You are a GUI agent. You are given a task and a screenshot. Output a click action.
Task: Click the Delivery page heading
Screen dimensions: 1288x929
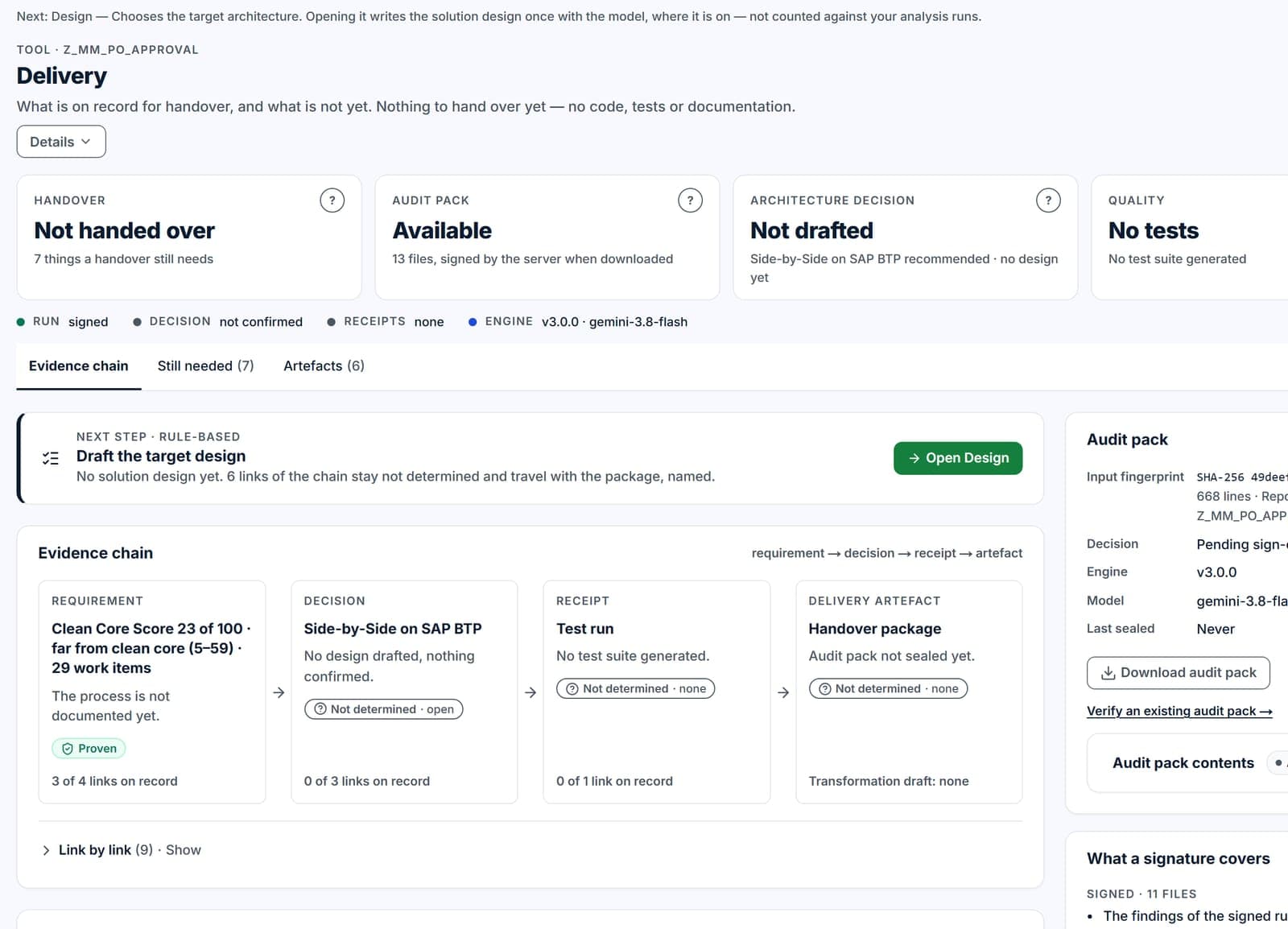point(62,76)
